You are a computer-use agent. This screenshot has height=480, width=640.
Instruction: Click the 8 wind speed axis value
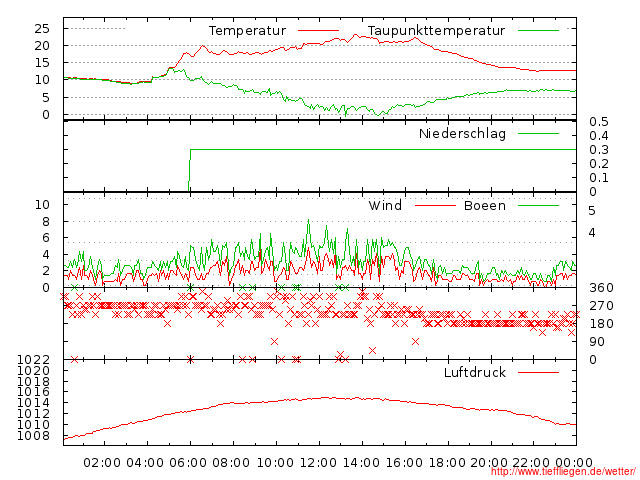click(46, 222)
